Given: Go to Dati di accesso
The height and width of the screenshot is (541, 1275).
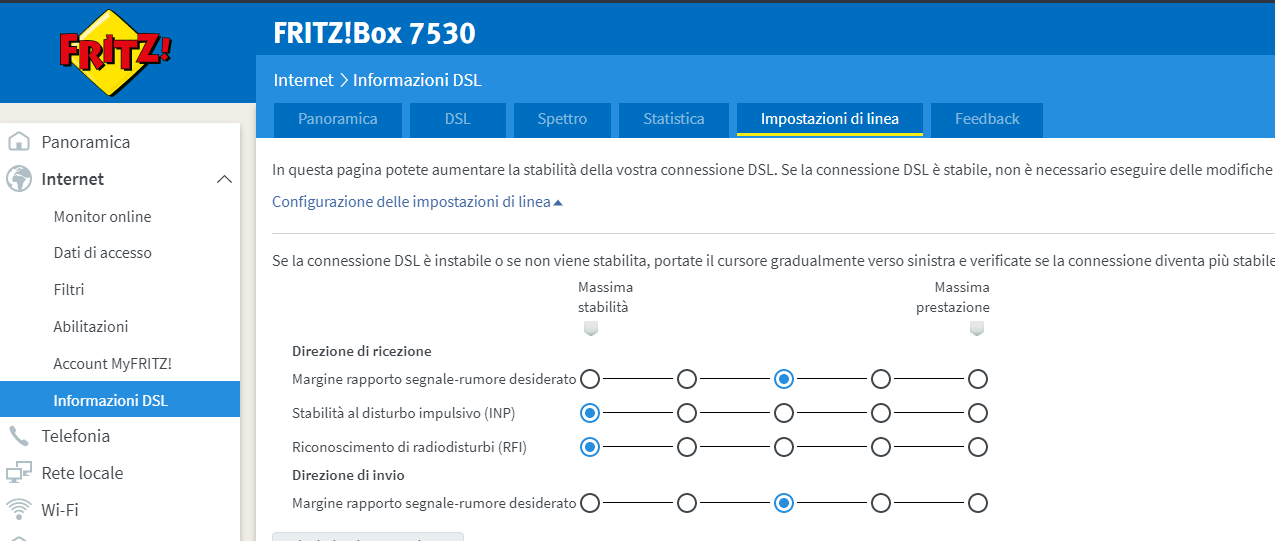Looking at the screenshot, I should pyautogui.click(x=102, y=253).
